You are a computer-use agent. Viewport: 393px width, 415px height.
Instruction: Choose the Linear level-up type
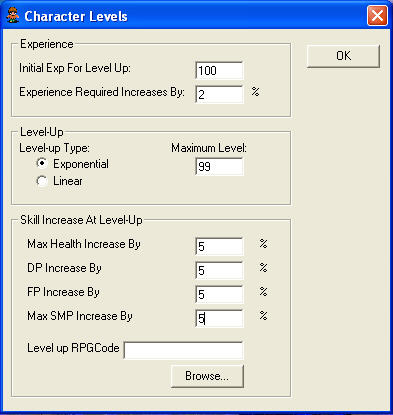click(42, 181)
